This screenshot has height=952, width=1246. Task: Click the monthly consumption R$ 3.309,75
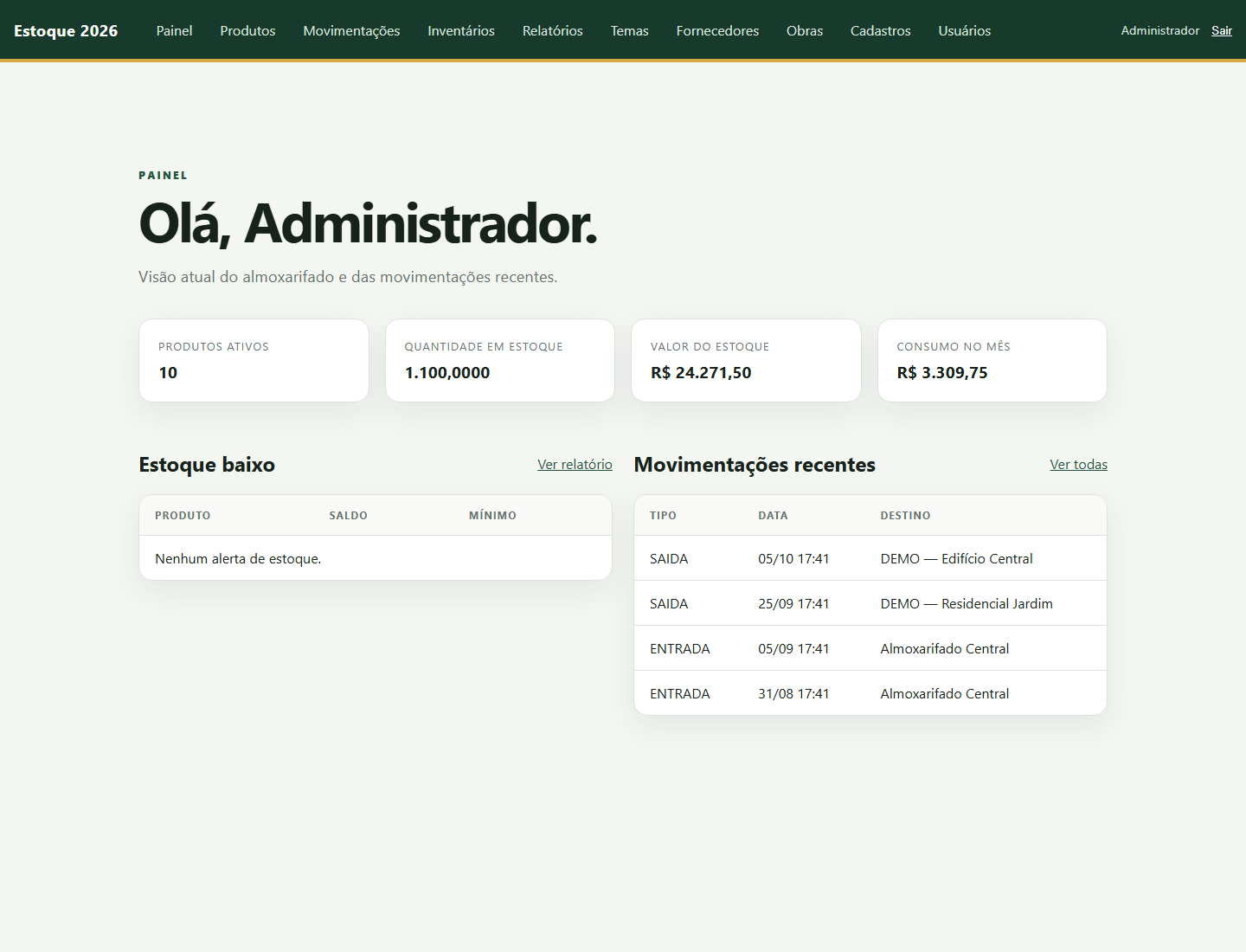click(x=942, y=373)
